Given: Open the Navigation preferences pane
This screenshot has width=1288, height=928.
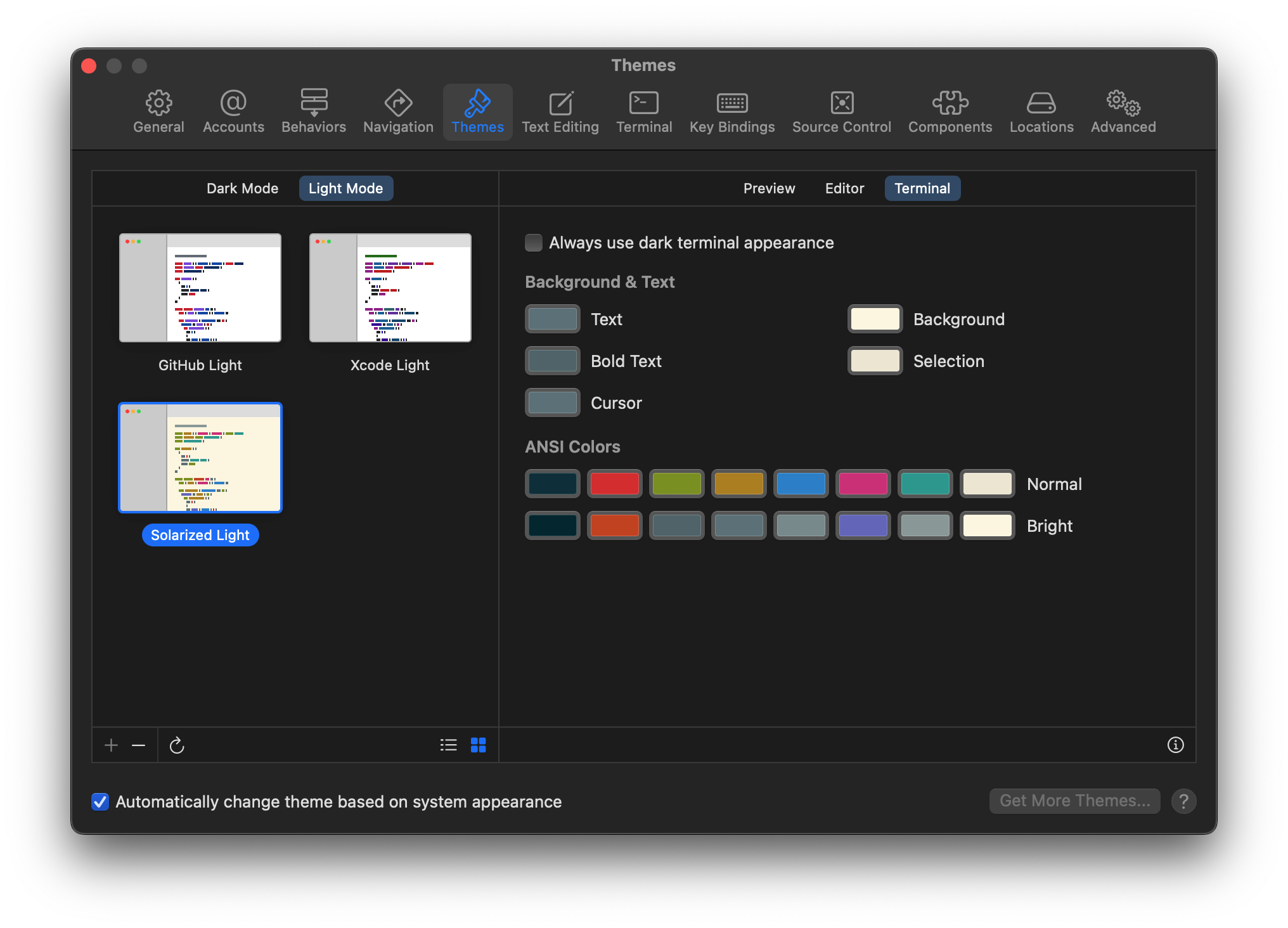Looking at the screenshot, I should (398, 112).
